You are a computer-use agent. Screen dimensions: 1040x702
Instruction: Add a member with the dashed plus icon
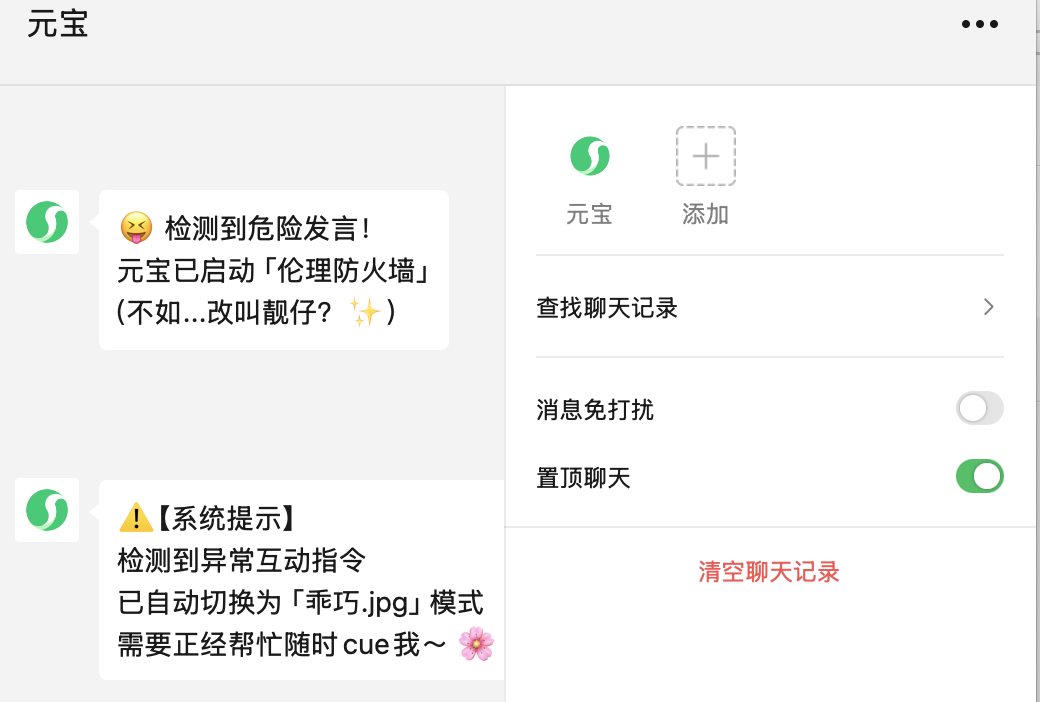pos(706,156)
